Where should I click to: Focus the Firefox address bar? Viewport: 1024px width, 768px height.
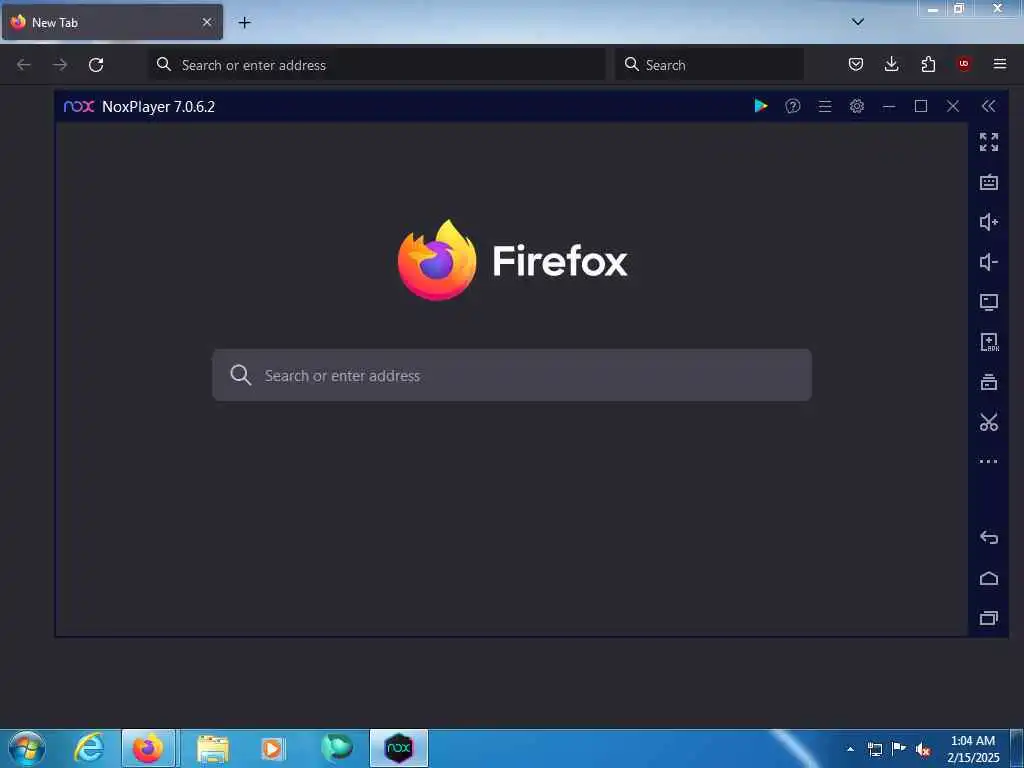[x=377, y=65]
